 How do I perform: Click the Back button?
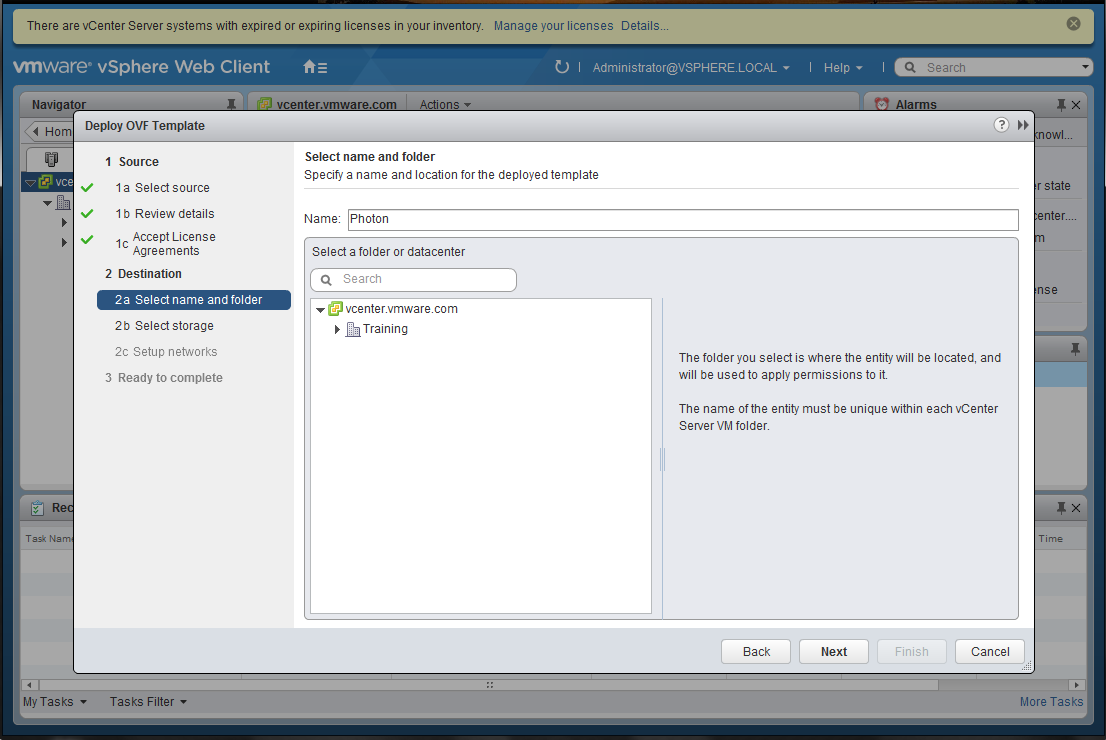[755, 652]
